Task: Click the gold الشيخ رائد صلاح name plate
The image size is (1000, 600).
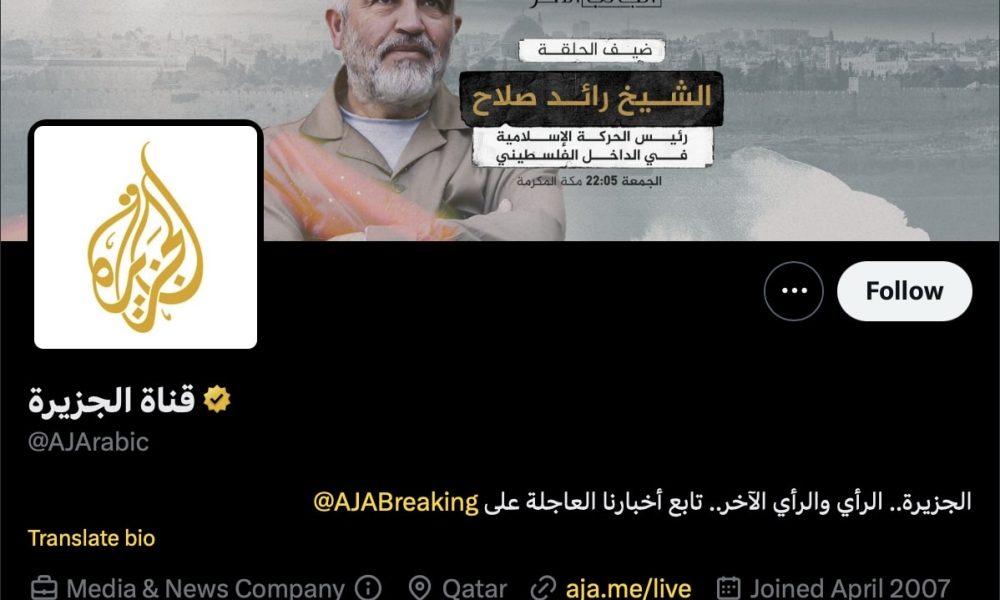Action: pyautogui.click(x=591, y=98)
